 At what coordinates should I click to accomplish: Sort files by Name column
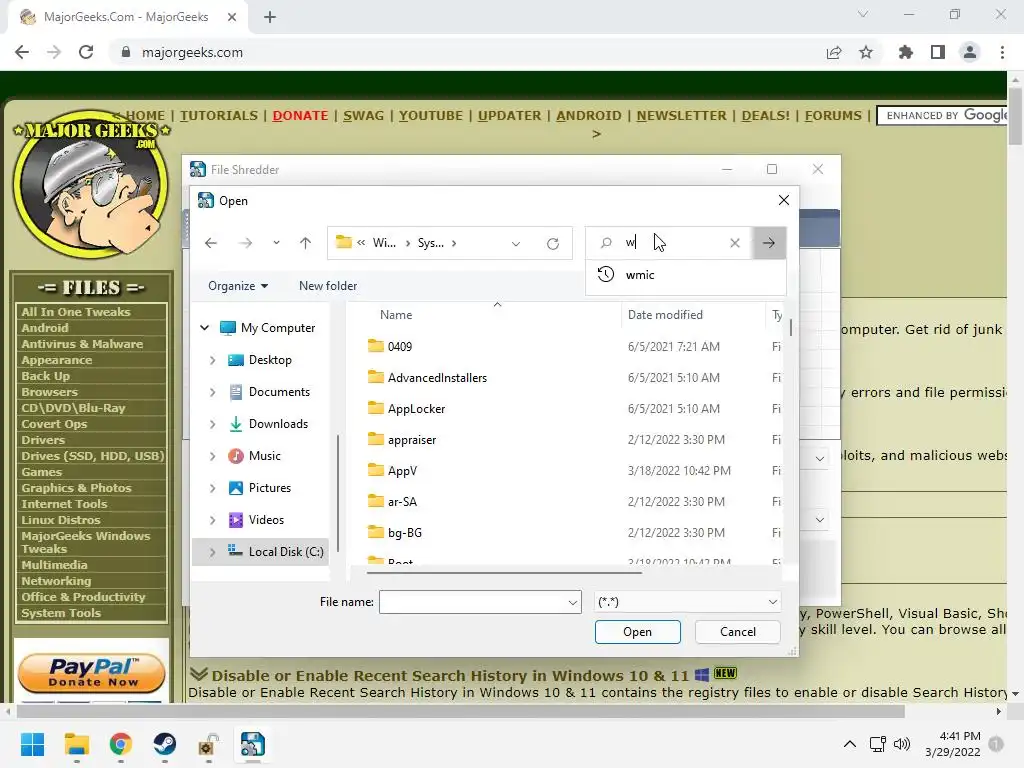point(396,315)
